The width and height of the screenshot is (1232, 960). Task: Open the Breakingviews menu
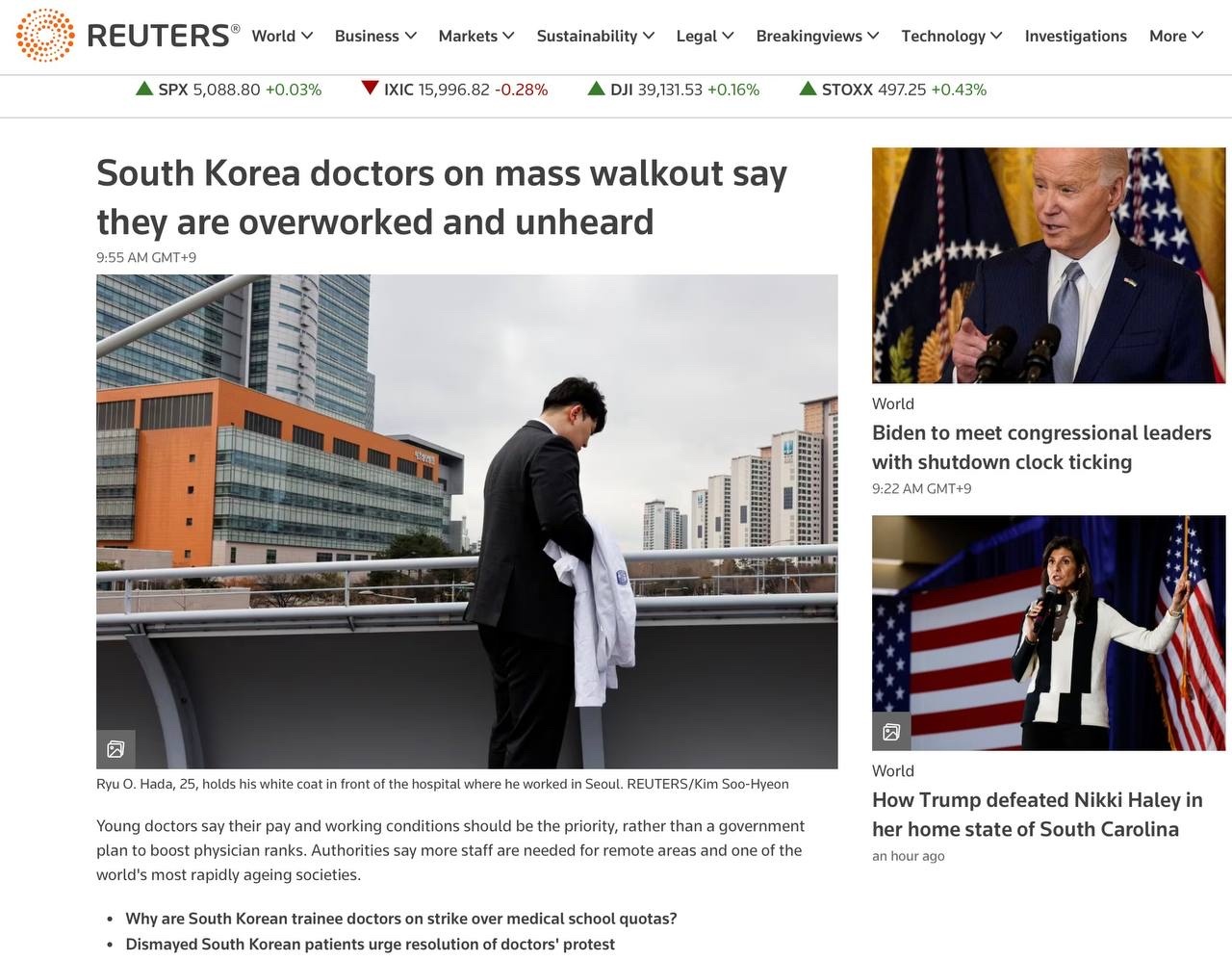click(x=817, y=36)
